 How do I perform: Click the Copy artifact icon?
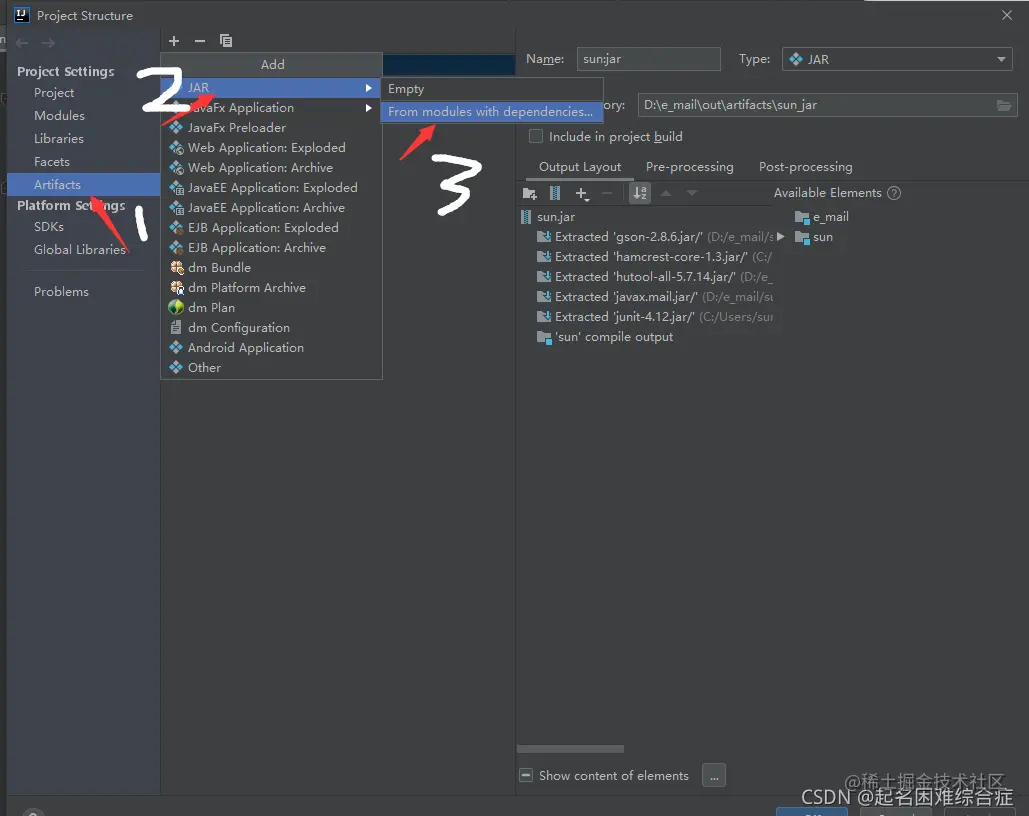pos(226,41)
